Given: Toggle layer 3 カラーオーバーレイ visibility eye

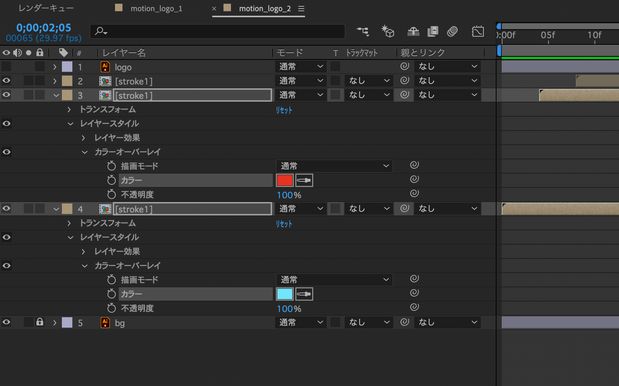Looking at the screenshot, I should coord(6,152).
